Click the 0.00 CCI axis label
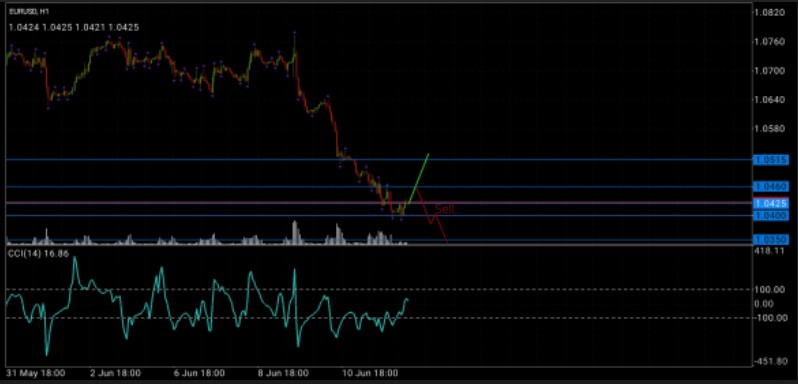The width and height of the screenshot is (798, 384). (x=776, y=304)
